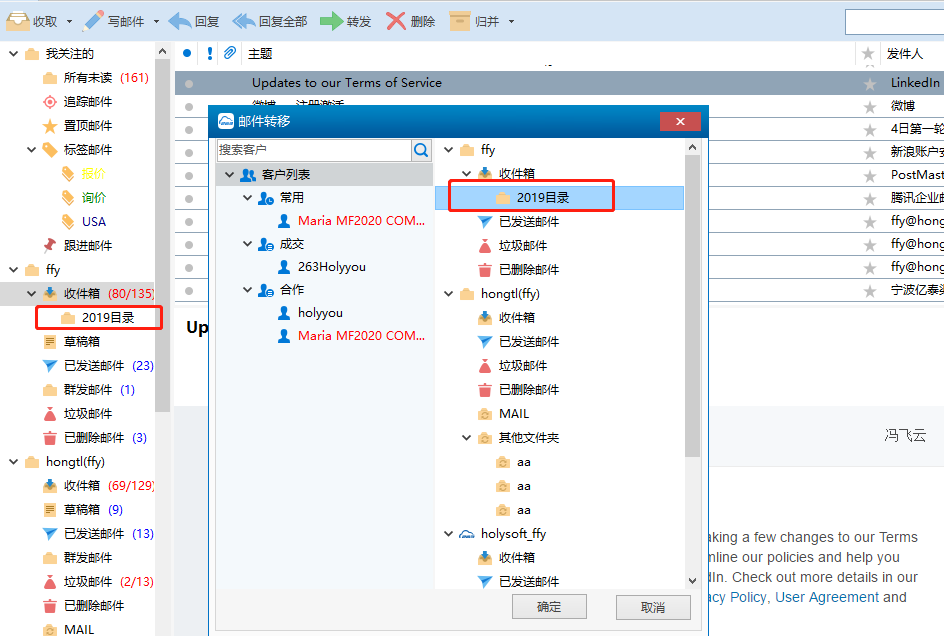Click the 搜索客户 search input field
This screenshot has height=636, width=944.
click(x=313, y=150)
